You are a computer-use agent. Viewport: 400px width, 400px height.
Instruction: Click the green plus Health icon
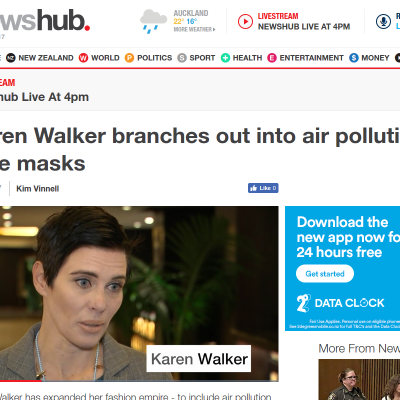click(225, 58)
